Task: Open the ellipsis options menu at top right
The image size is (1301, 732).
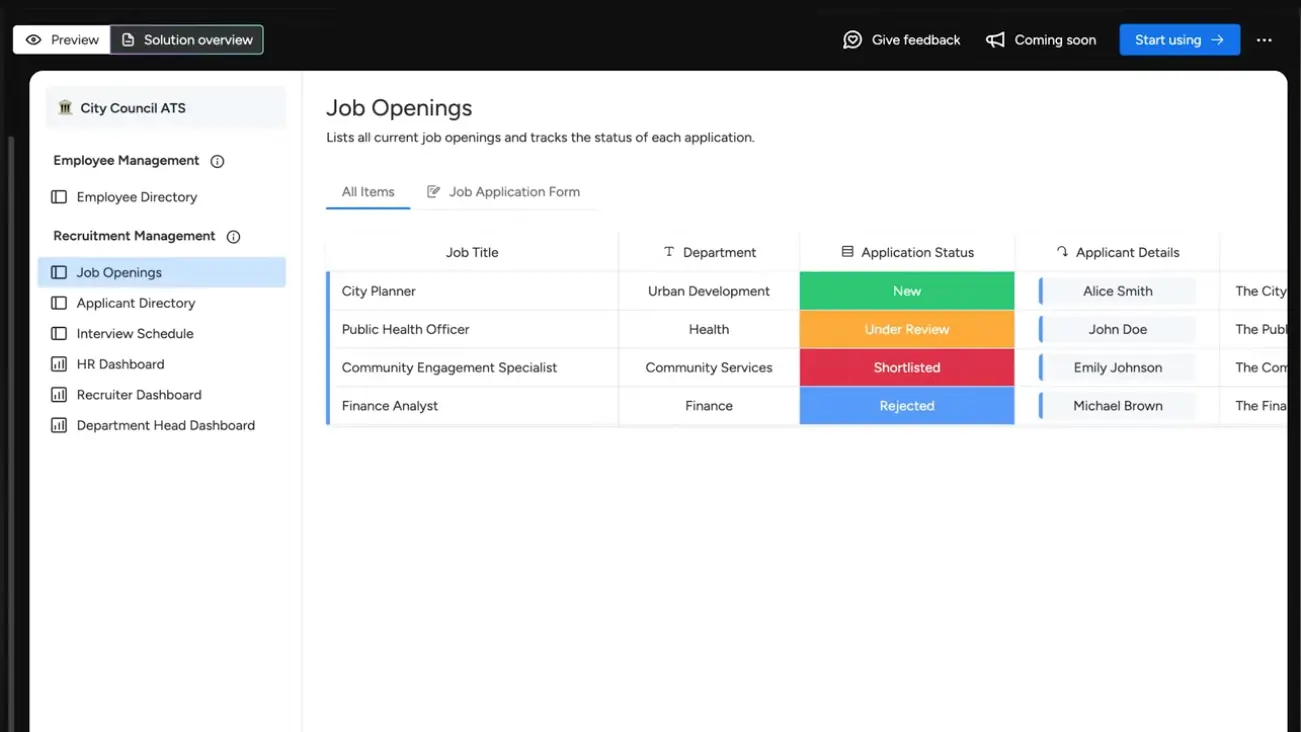Action: [x=1264, y=39]
